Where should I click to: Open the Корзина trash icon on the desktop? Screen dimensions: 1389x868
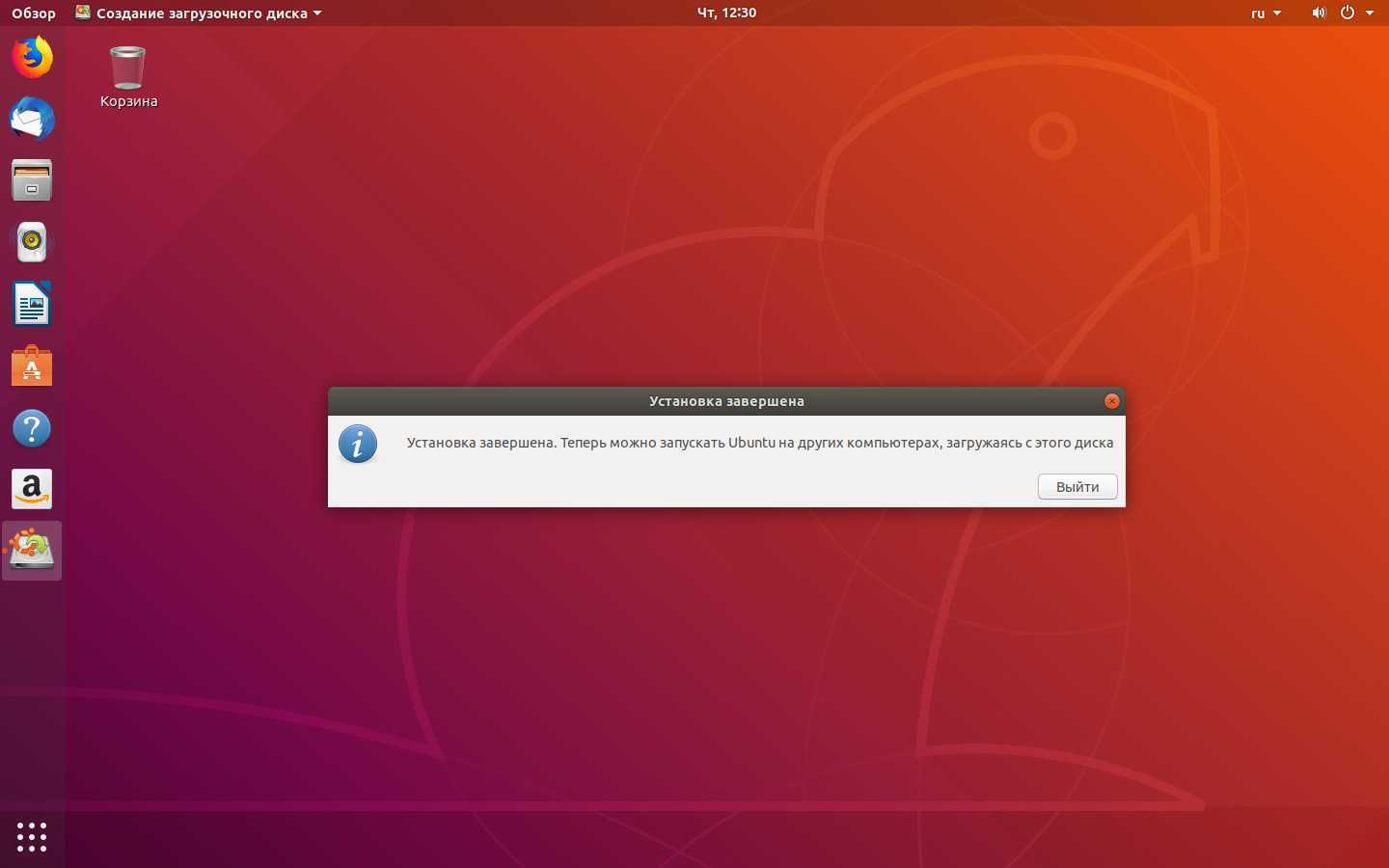click(x=128, y=77)
